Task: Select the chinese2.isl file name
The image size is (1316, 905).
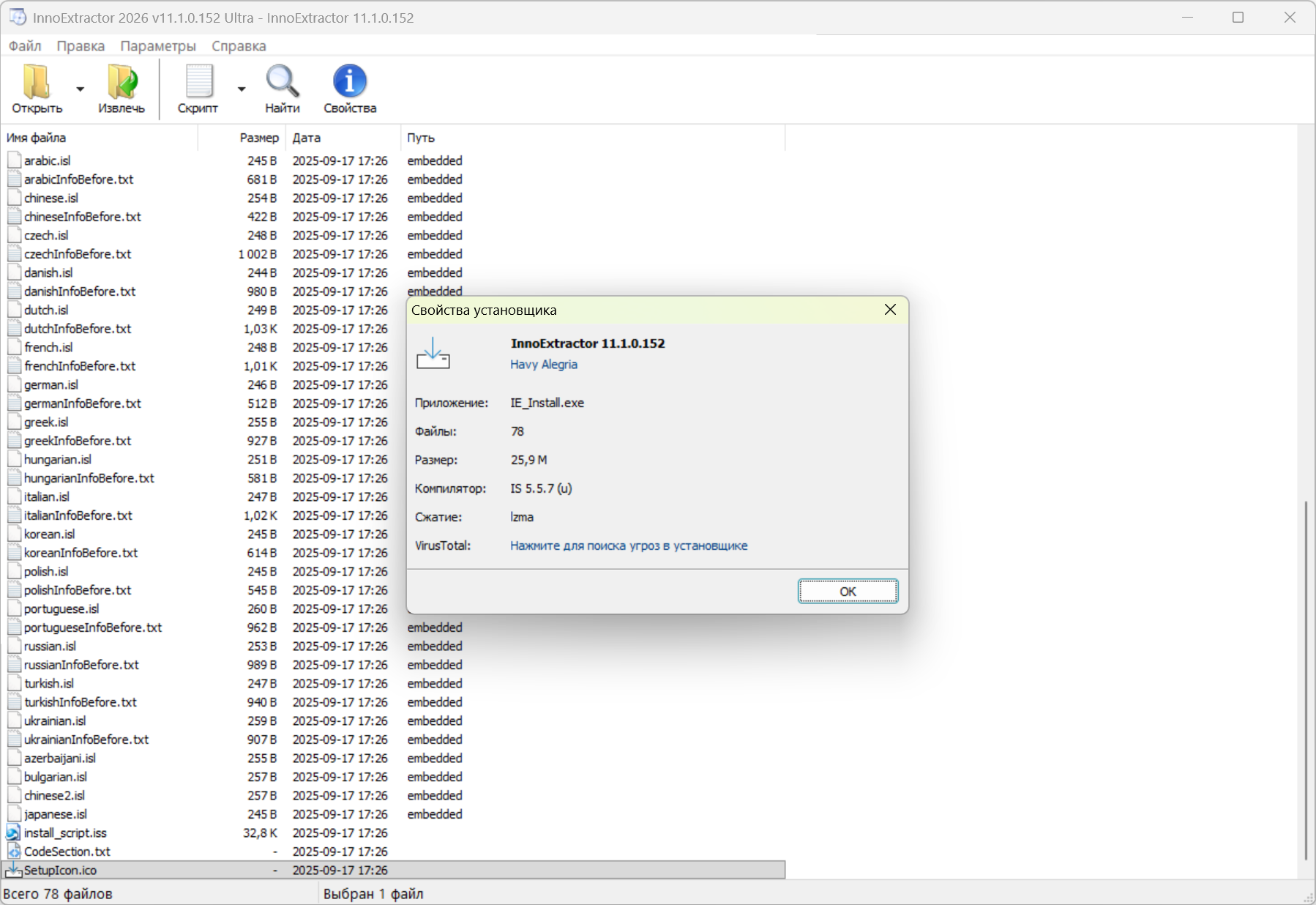Action: point(54,795)
